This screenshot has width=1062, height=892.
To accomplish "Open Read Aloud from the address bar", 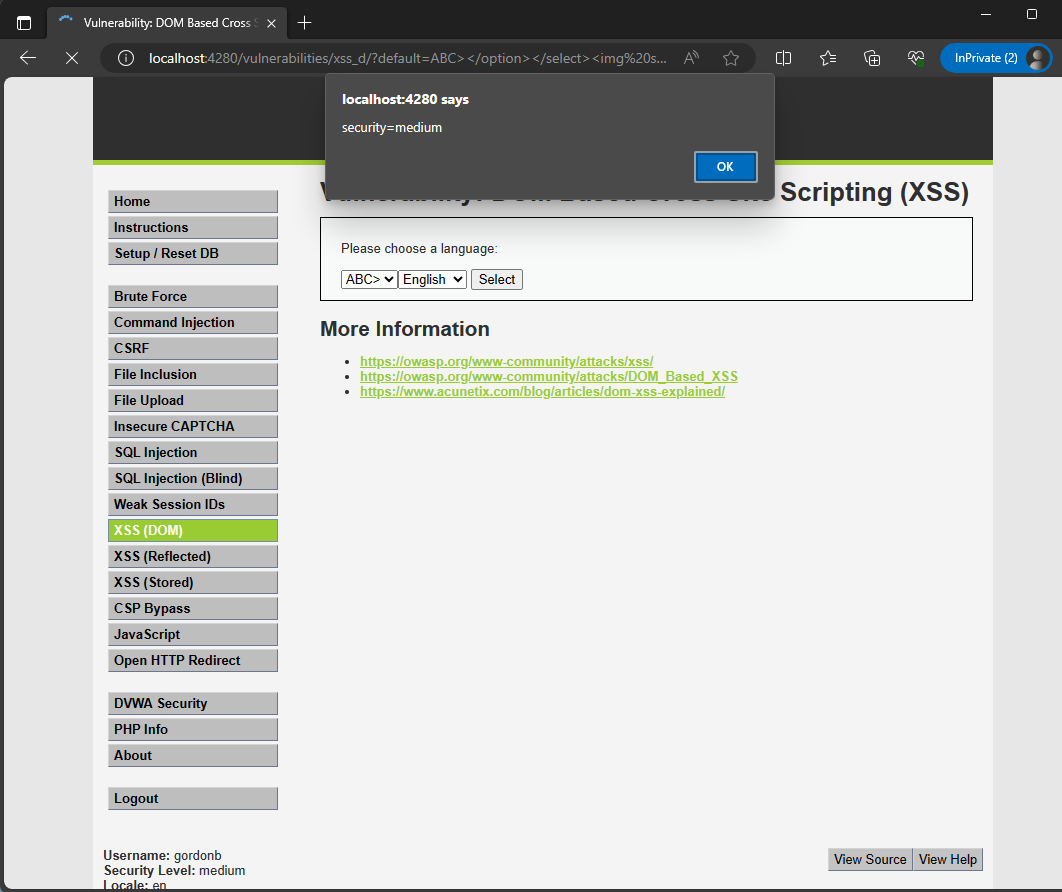I will (691, 58).
